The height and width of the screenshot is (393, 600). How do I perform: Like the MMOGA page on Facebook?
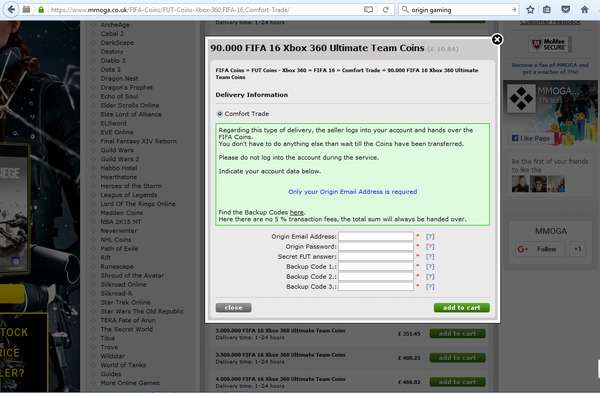coord(531,138)
